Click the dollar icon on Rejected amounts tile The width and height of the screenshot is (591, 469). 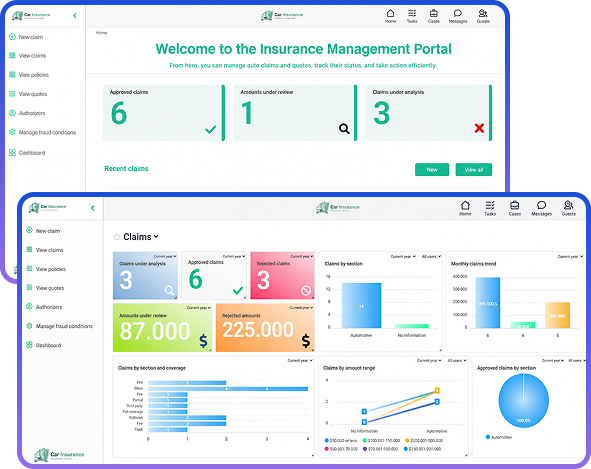click(306, 341)
